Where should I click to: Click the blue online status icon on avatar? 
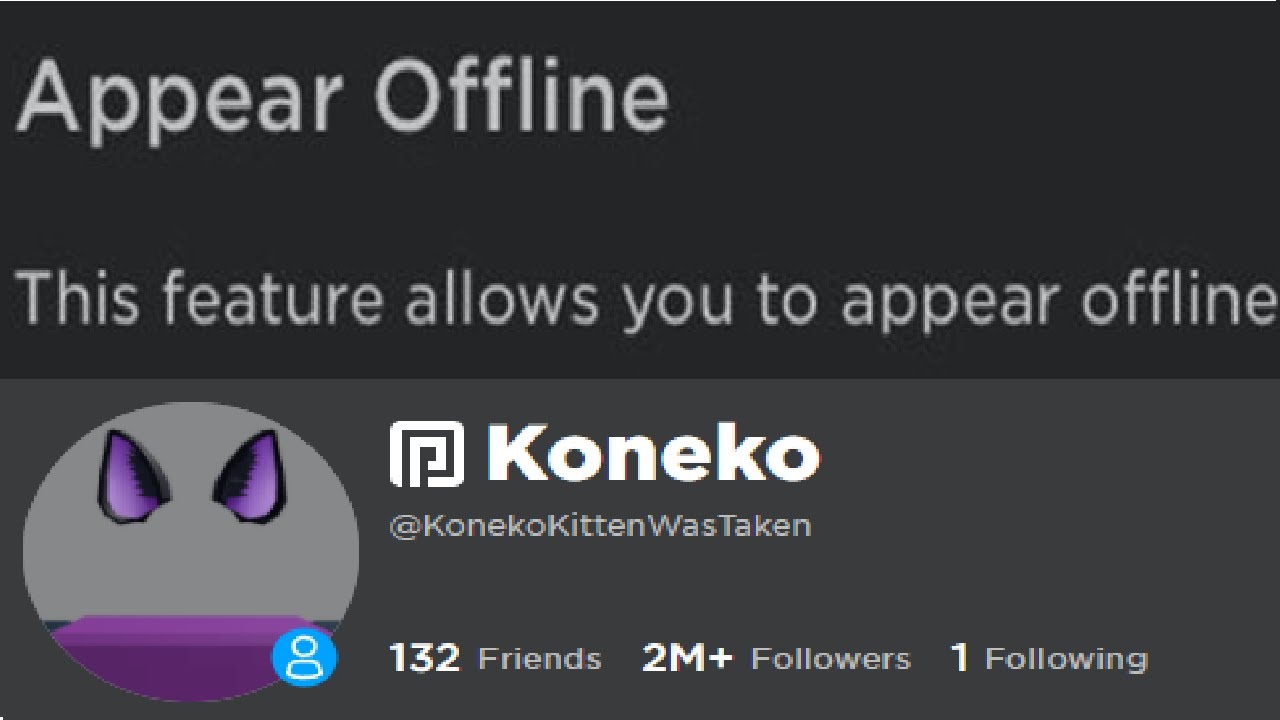(x=305, y=658)
